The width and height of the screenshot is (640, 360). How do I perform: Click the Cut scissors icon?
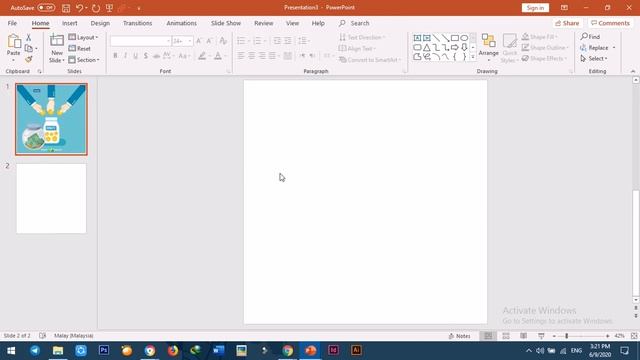click(29, 38)
